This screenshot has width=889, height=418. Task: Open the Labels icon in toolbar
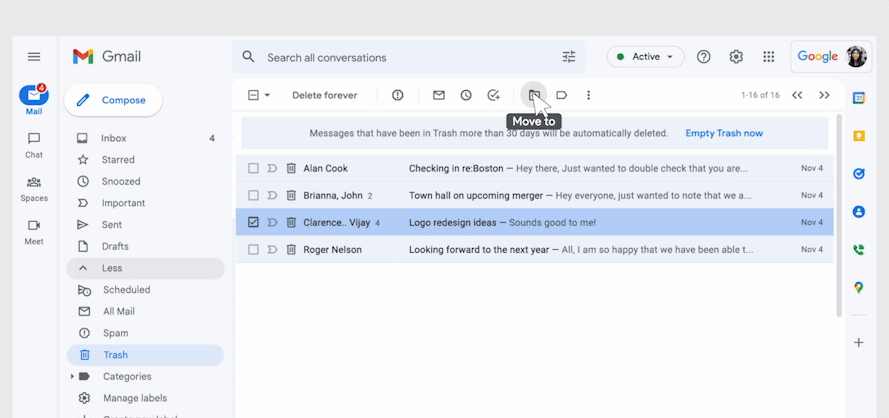tap(562, 95)
